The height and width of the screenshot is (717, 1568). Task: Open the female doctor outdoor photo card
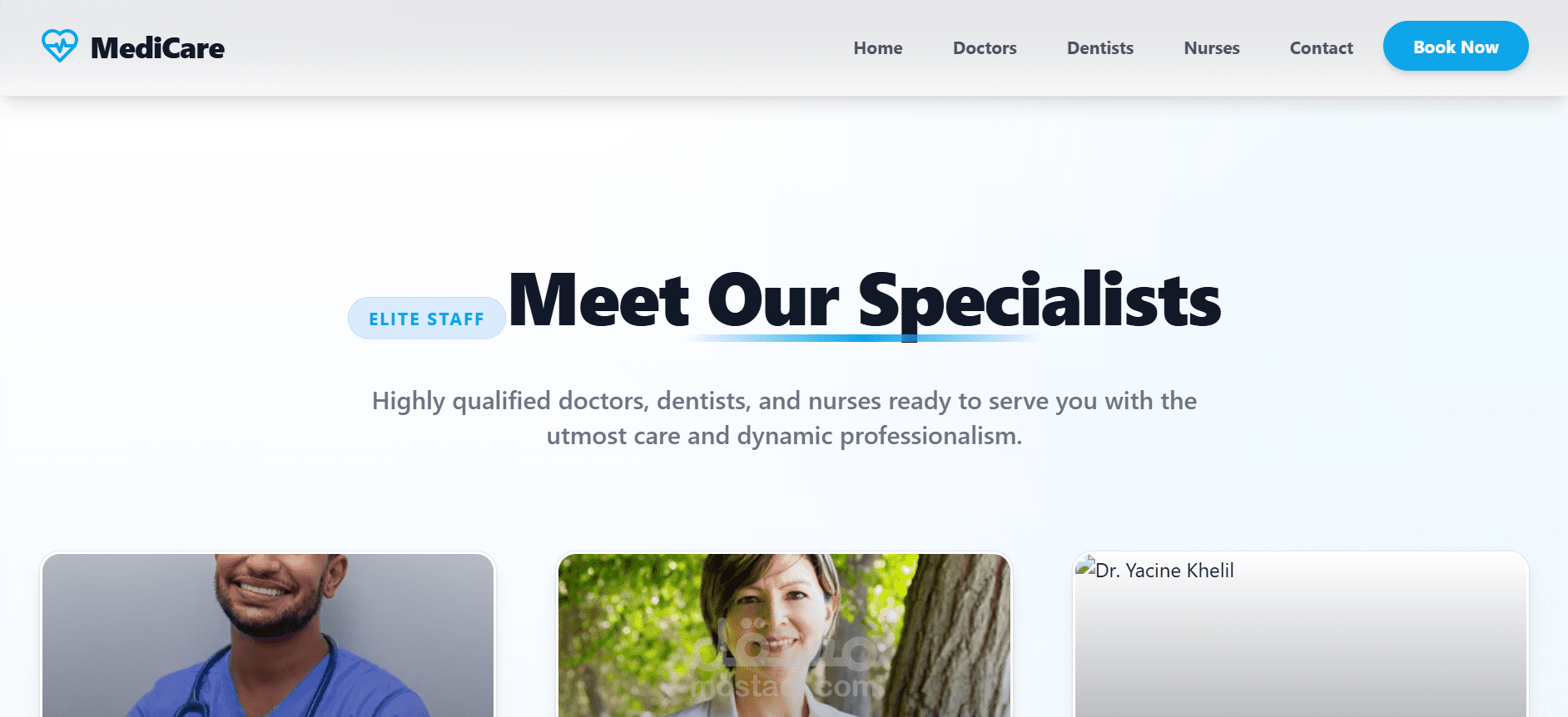tap(784, 635)
